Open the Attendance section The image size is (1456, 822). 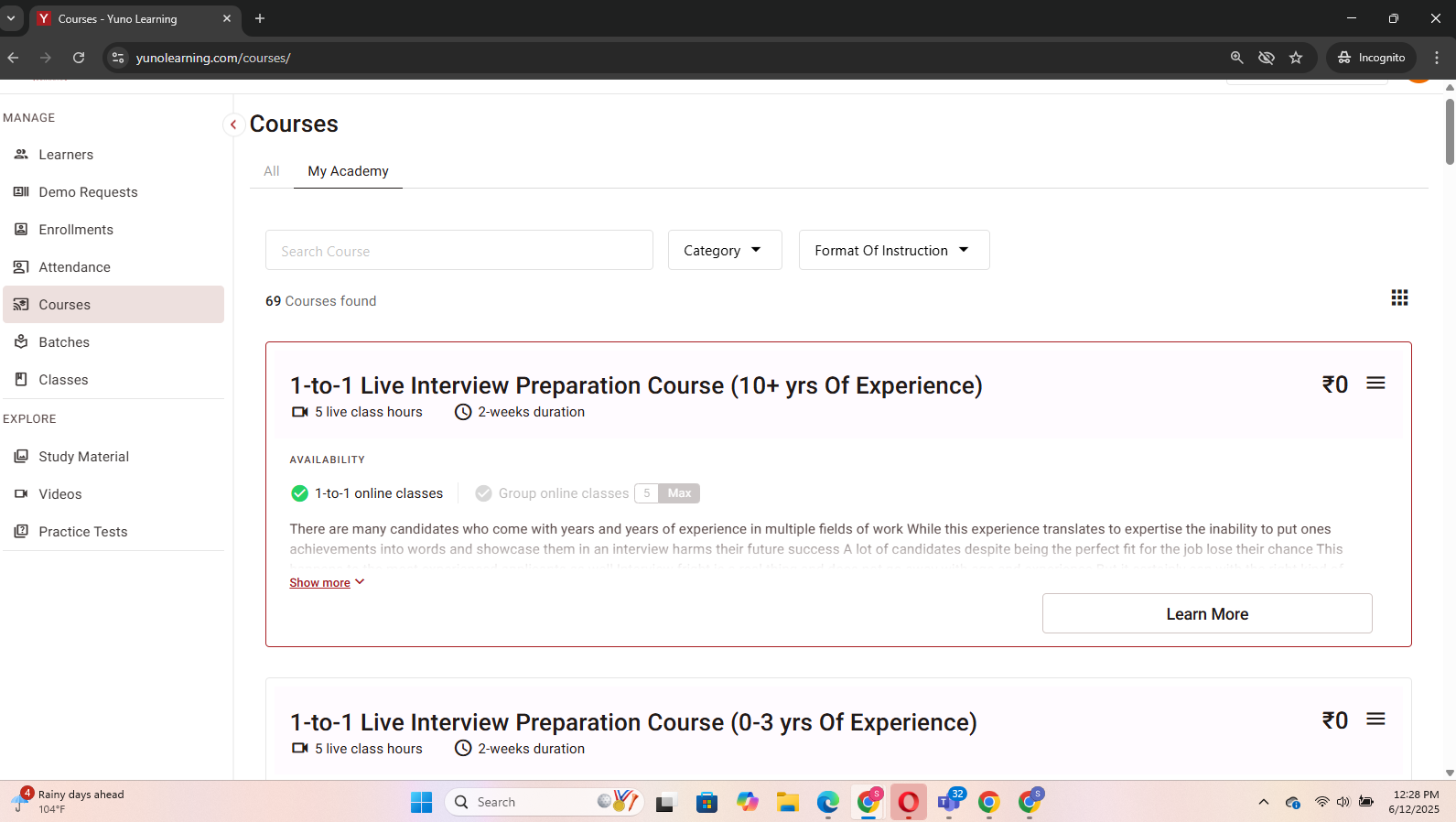click(x=74, y=267)
